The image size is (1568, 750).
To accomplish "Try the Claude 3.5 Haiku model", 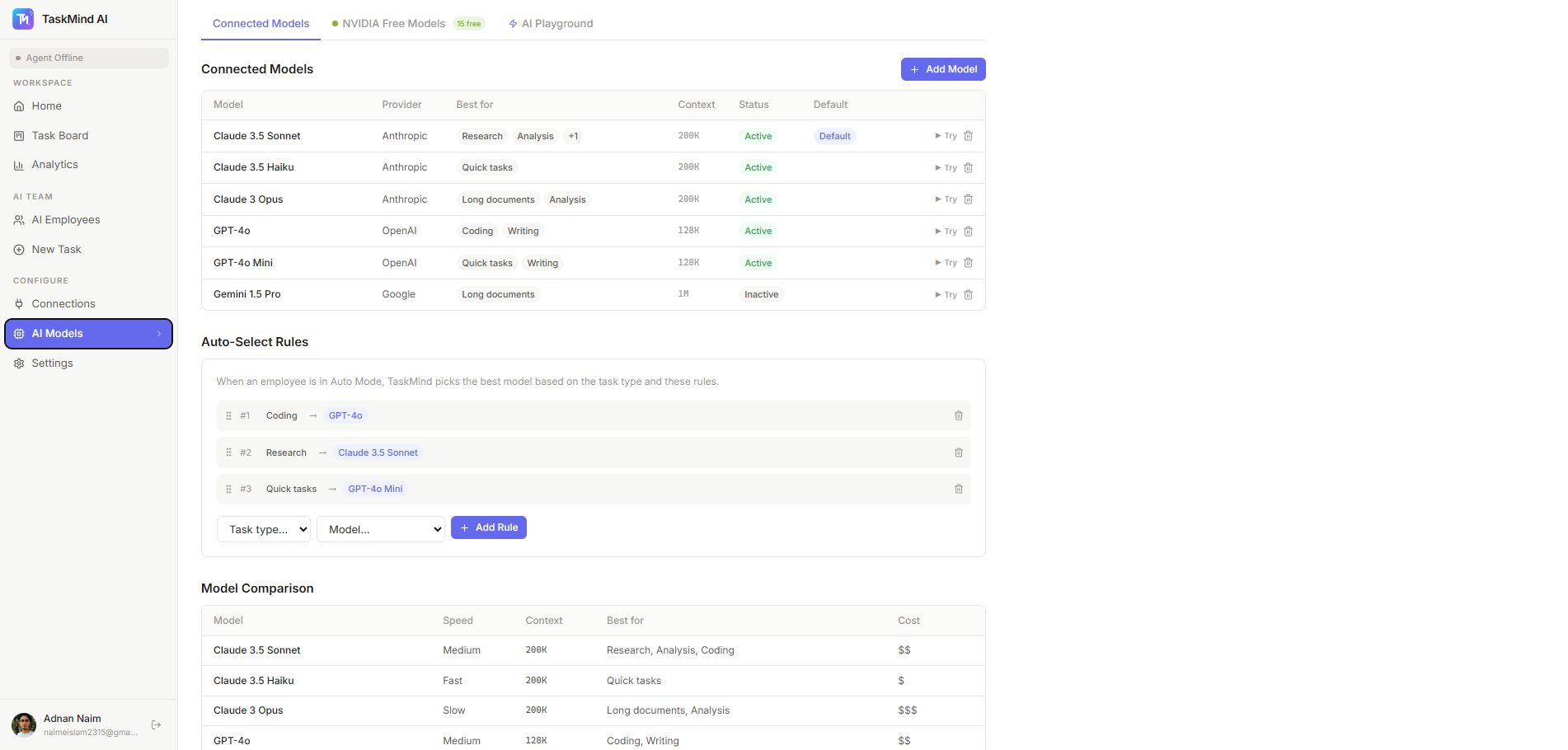I will pyautogui.click(x=946, y=168).
